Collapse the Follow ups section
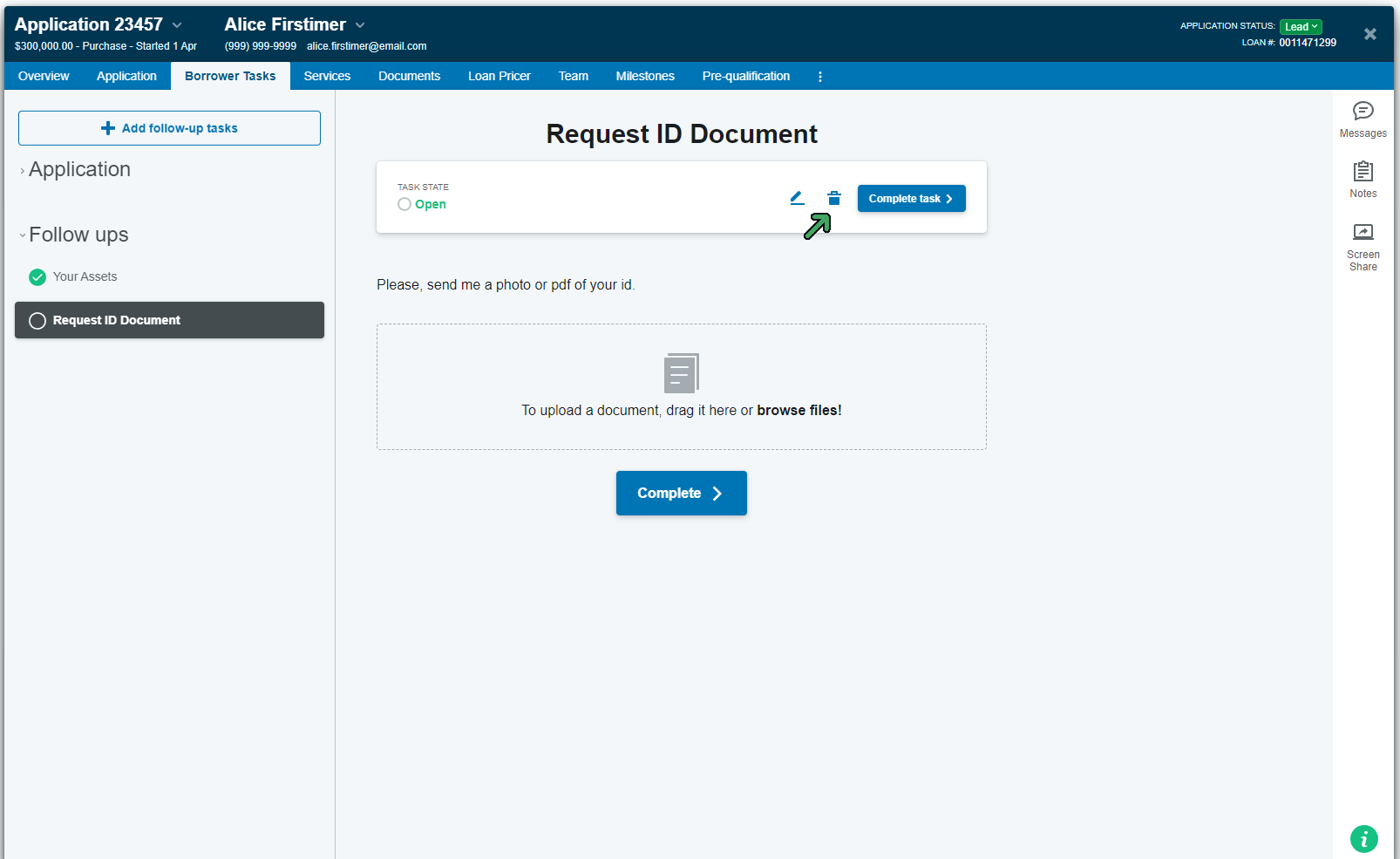 click(x=23, y=235)
